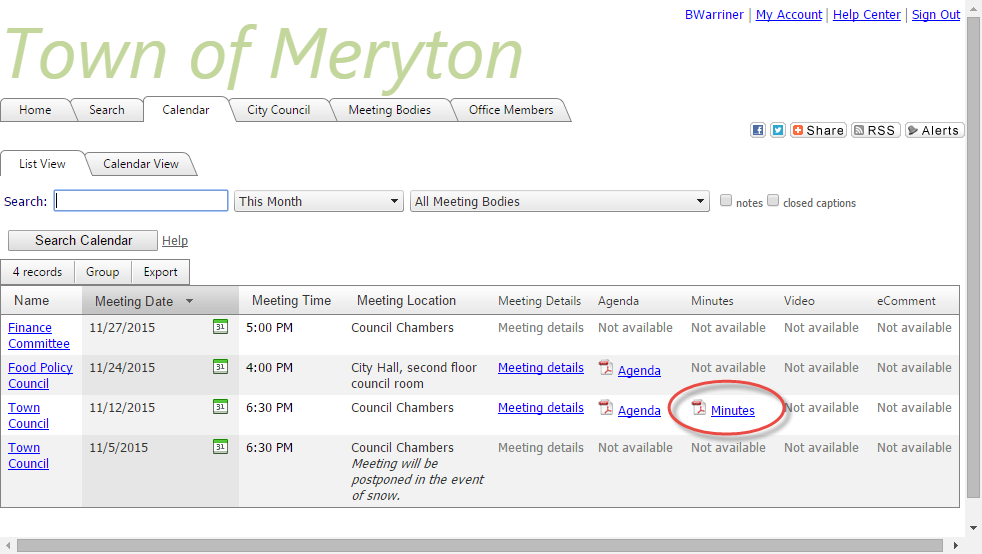This screenshot has width=982, height=554.
Task: Click the Search Calendar button
Action: (83, 240)
